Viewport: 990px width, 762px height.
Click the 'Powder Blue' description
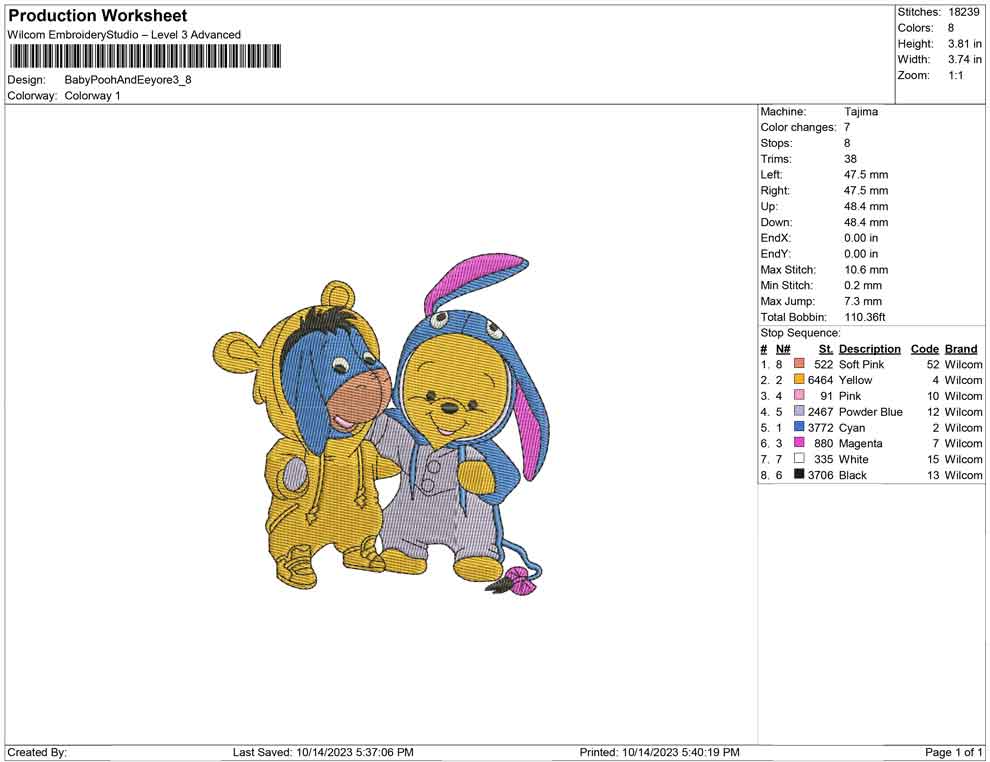(871, 412)
